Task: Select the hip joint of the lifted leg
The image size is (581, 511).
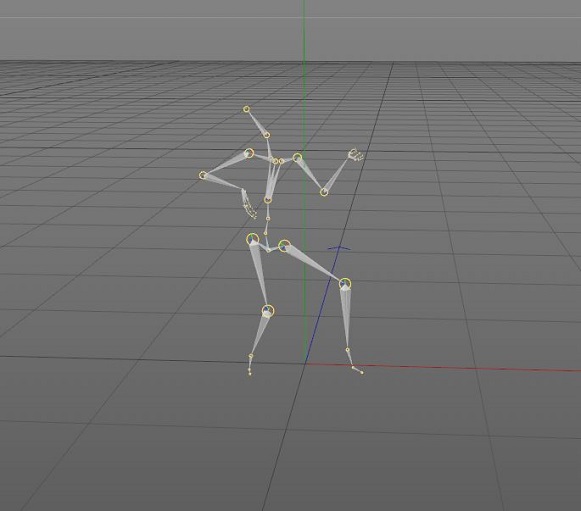Action: (284, 246)
